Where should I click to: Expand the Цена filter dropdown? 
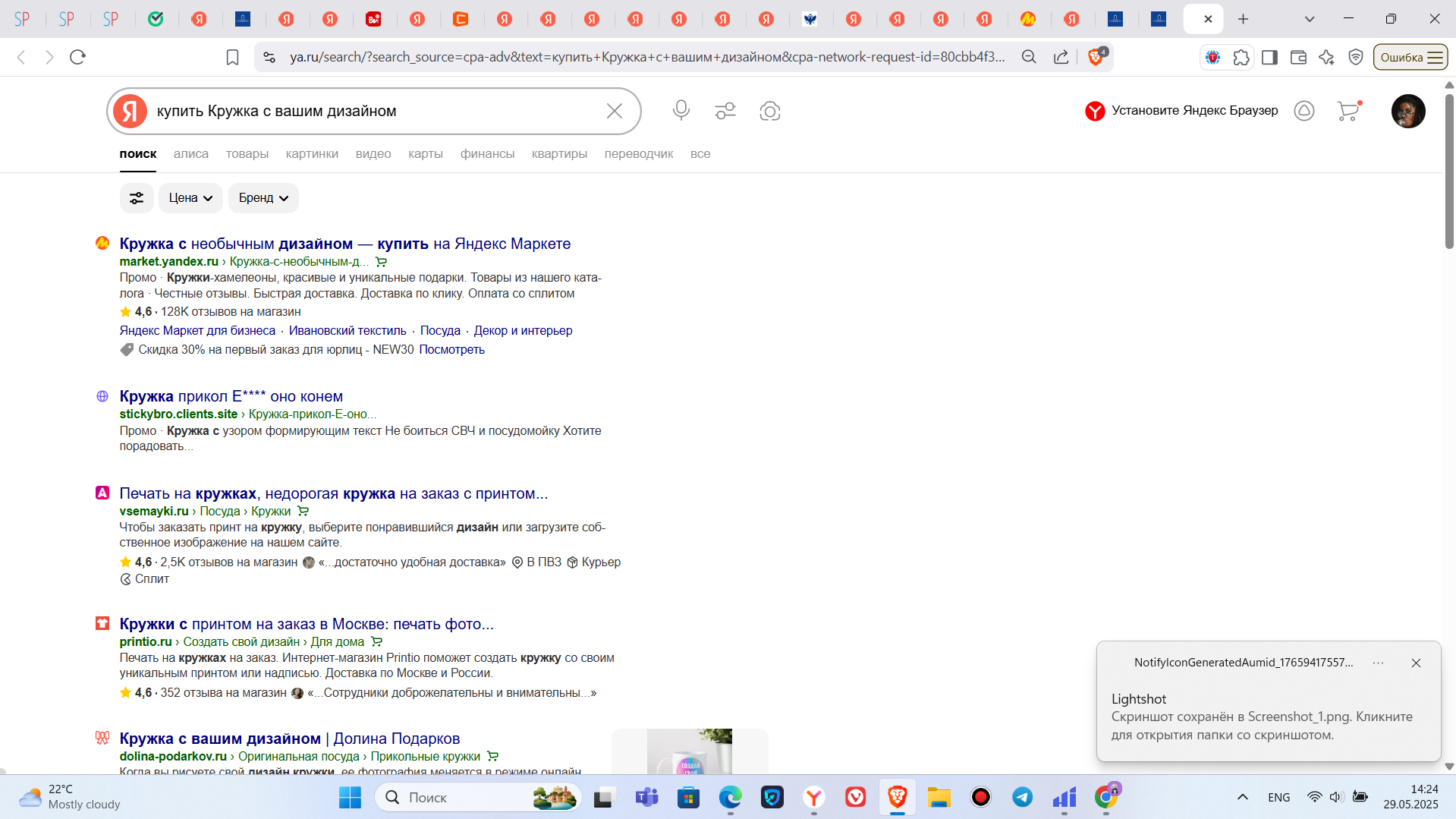point(190,198)
